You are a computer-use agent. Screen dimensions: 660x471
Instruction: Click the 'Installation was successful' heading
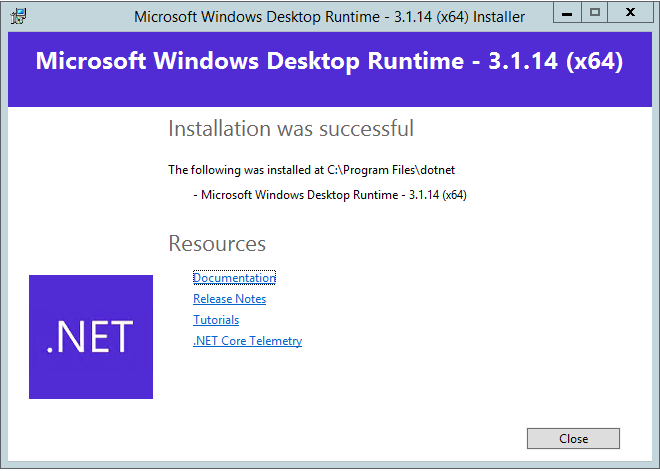pyautogui.click(x=291, y=128)
